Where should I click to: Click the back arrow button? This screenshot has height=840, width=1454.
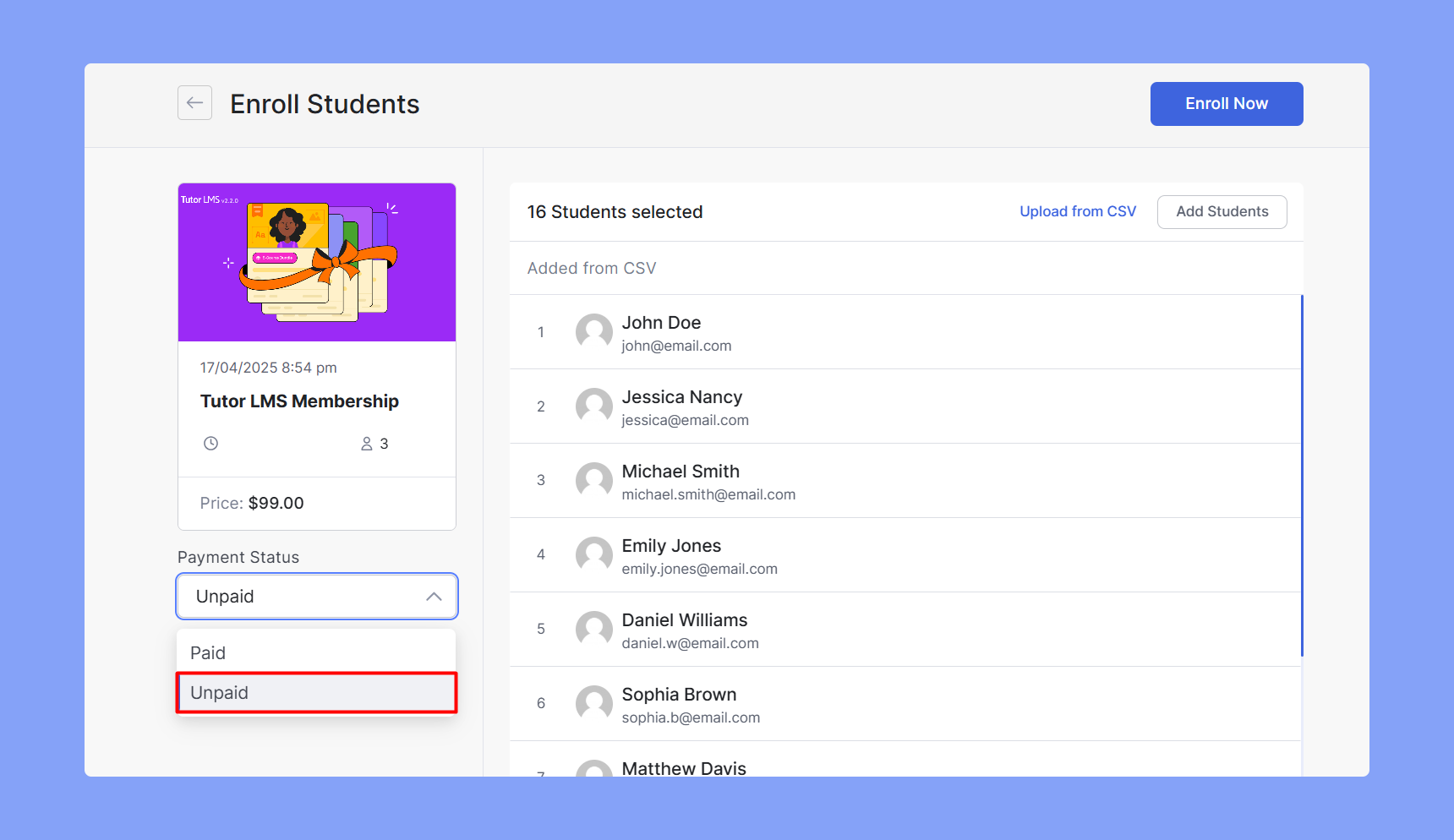point(194,103)
